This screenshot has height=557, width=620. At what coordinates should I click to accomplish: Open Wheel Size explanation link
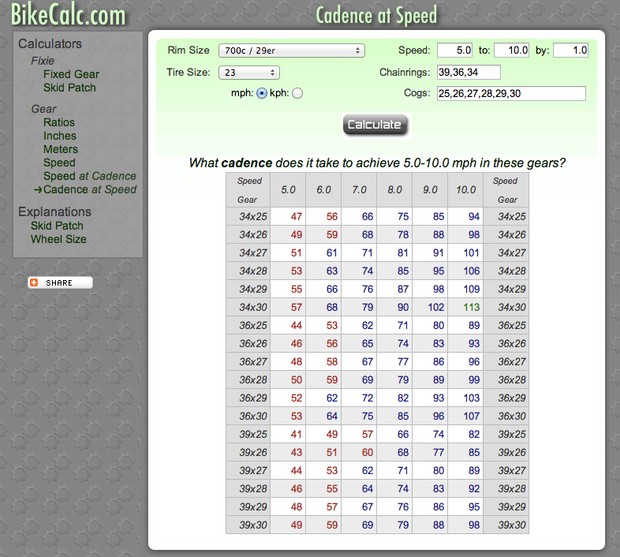point(59,239)
